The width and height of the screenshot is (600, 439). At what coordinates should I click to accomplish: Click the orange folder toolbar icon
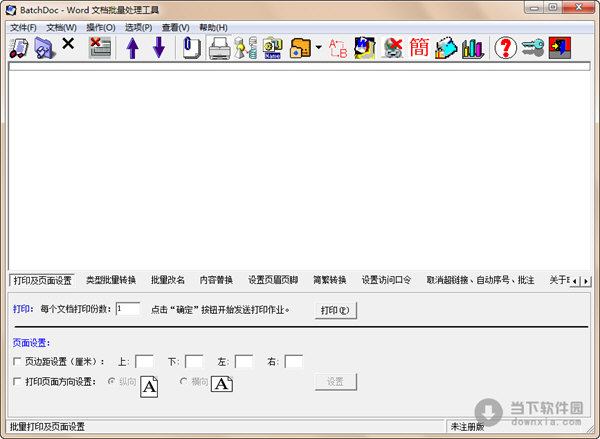[x=300, y=48]
